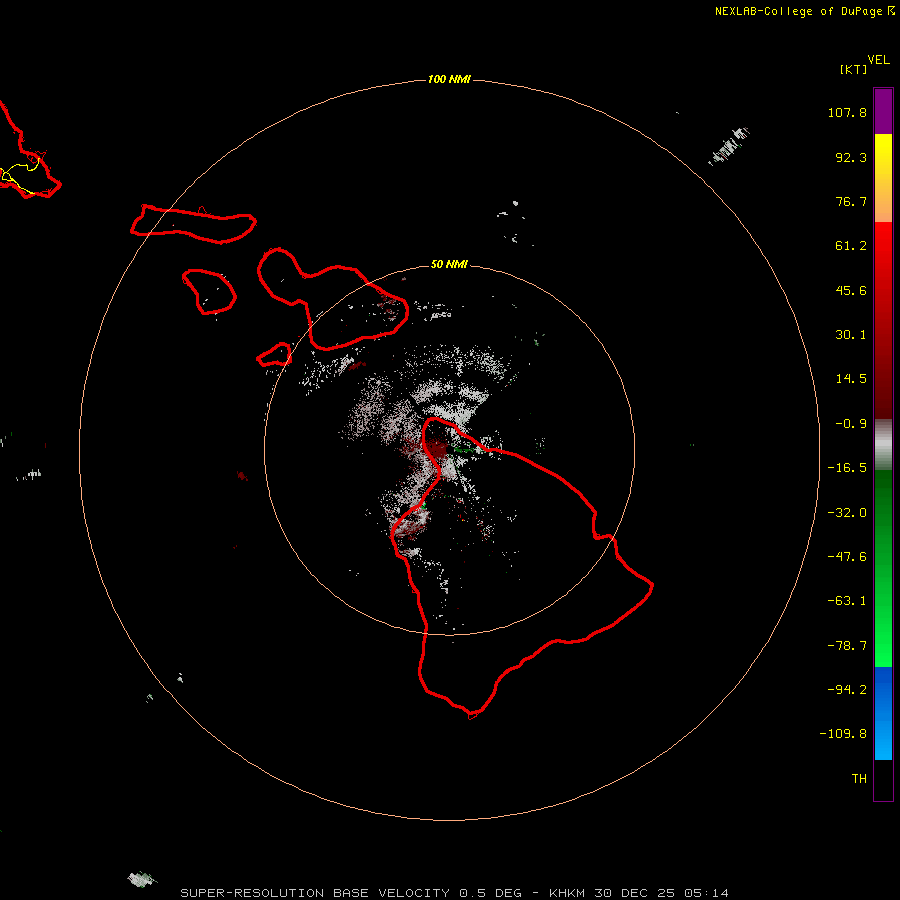
Task: Select the 14.5 legend value
Action: pyautogui.click(x=851, y=379)
